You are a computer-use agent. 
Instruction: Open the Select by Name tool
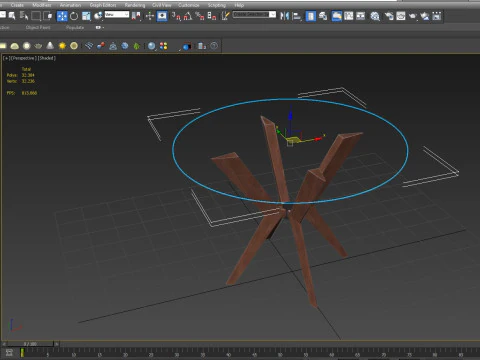click(x=24, y=16)
